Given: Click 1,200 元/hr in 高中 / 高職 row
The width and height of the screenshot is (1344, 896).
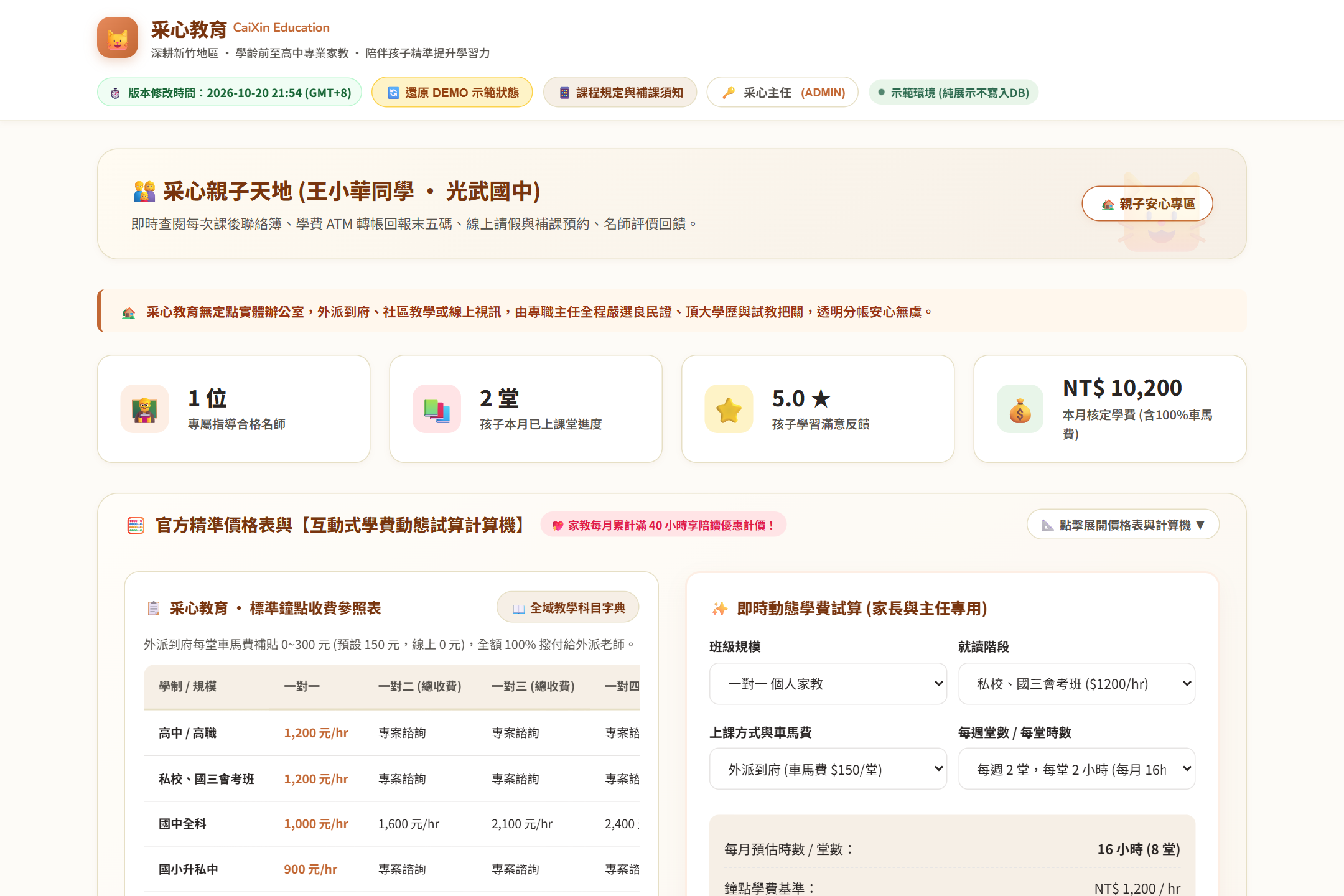Looking at the screenshot, I should pyautogui.click(x=316, y=733).
